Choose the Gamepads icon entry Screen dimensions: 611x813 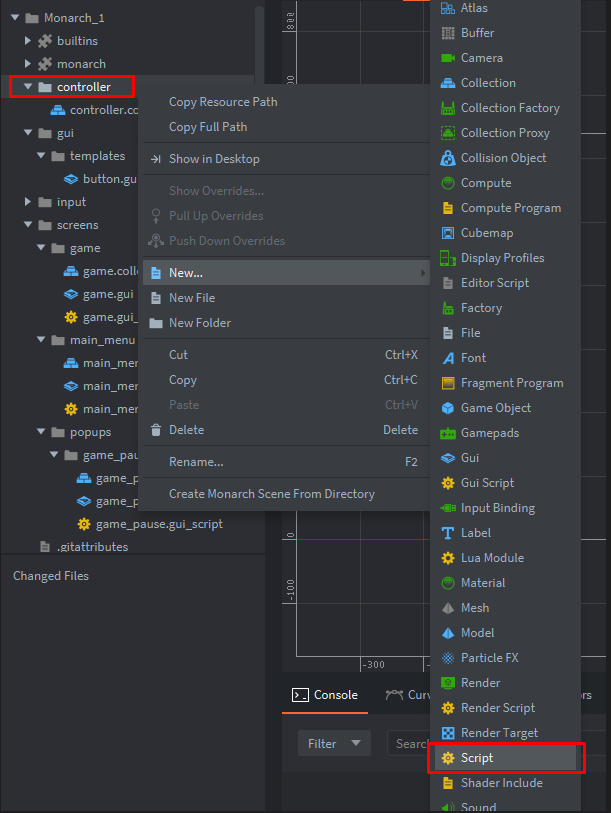pos(447,433)
